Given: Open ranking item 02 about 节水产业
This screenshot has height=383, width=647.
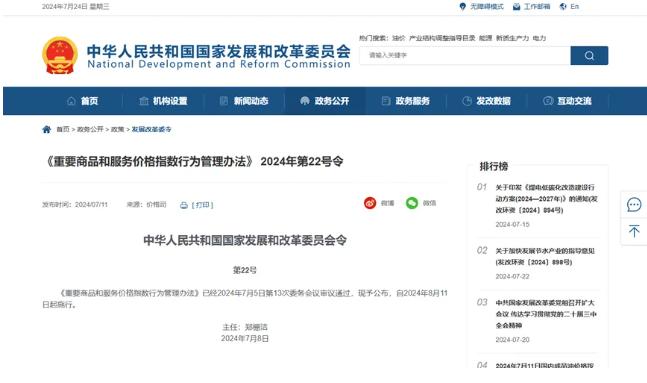Looking at the screenshot, I should (545, 256).
